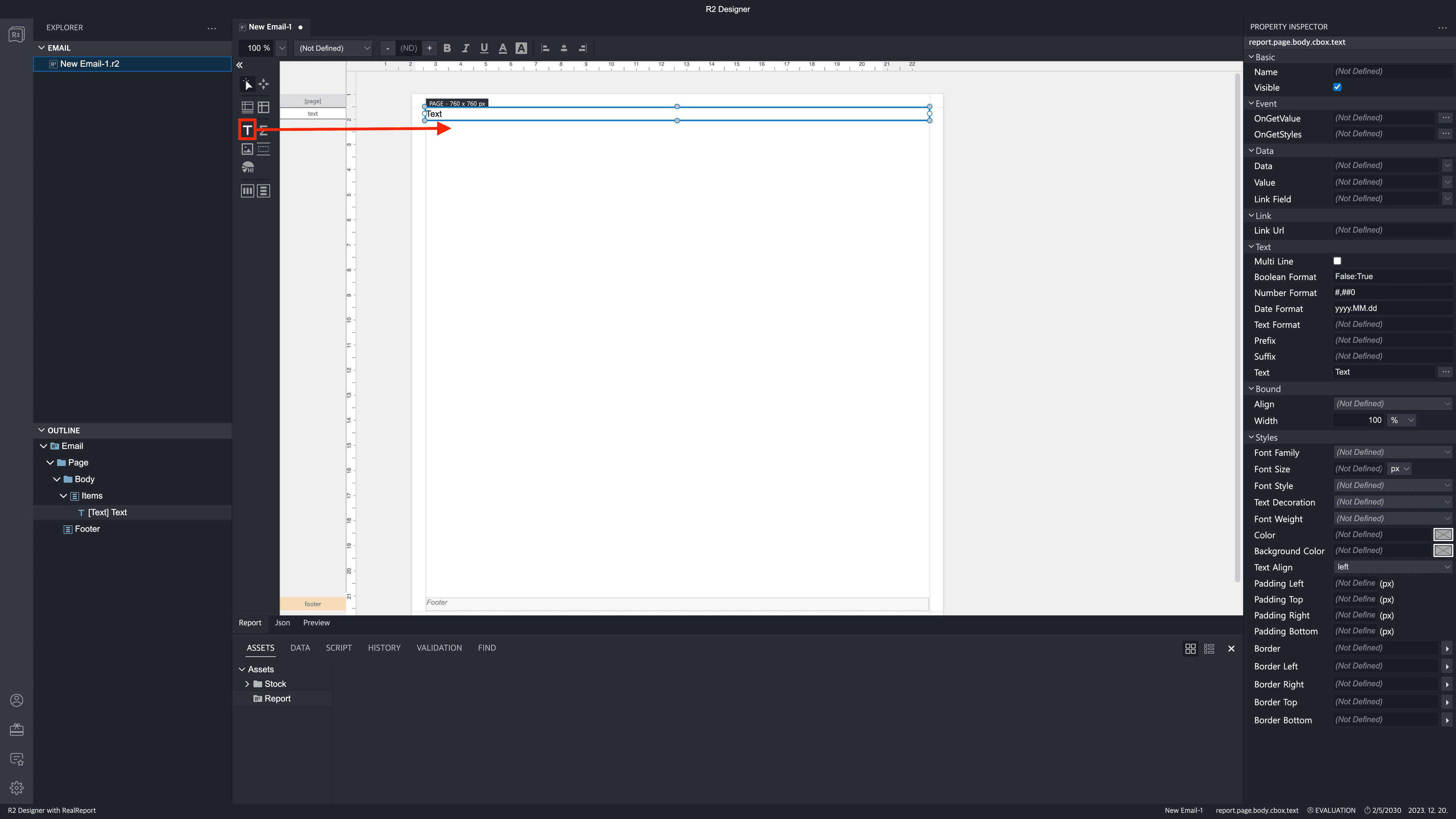Open the Text Decoration dropdown
This screenshot has height=819, width=1456.
1393,502
